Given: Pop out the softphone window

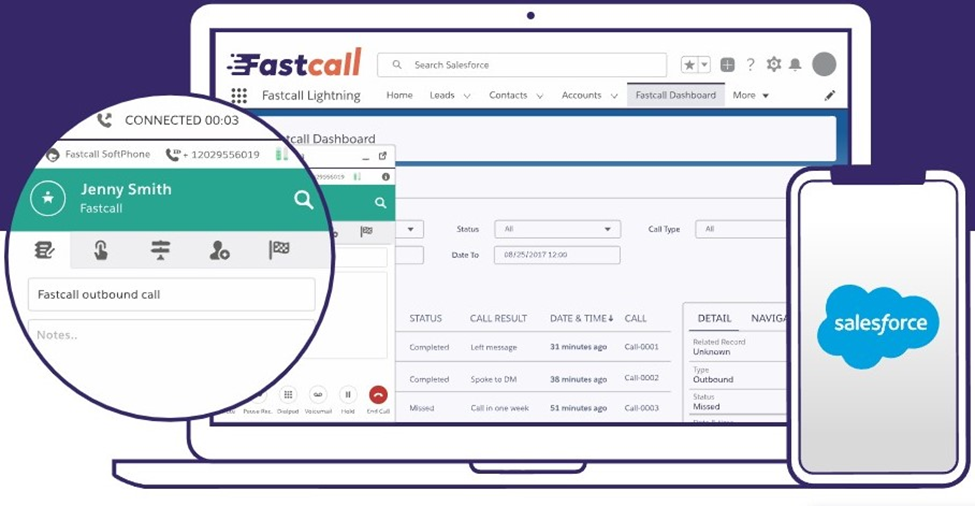Looking at the screenshot, I should (382, 155).
